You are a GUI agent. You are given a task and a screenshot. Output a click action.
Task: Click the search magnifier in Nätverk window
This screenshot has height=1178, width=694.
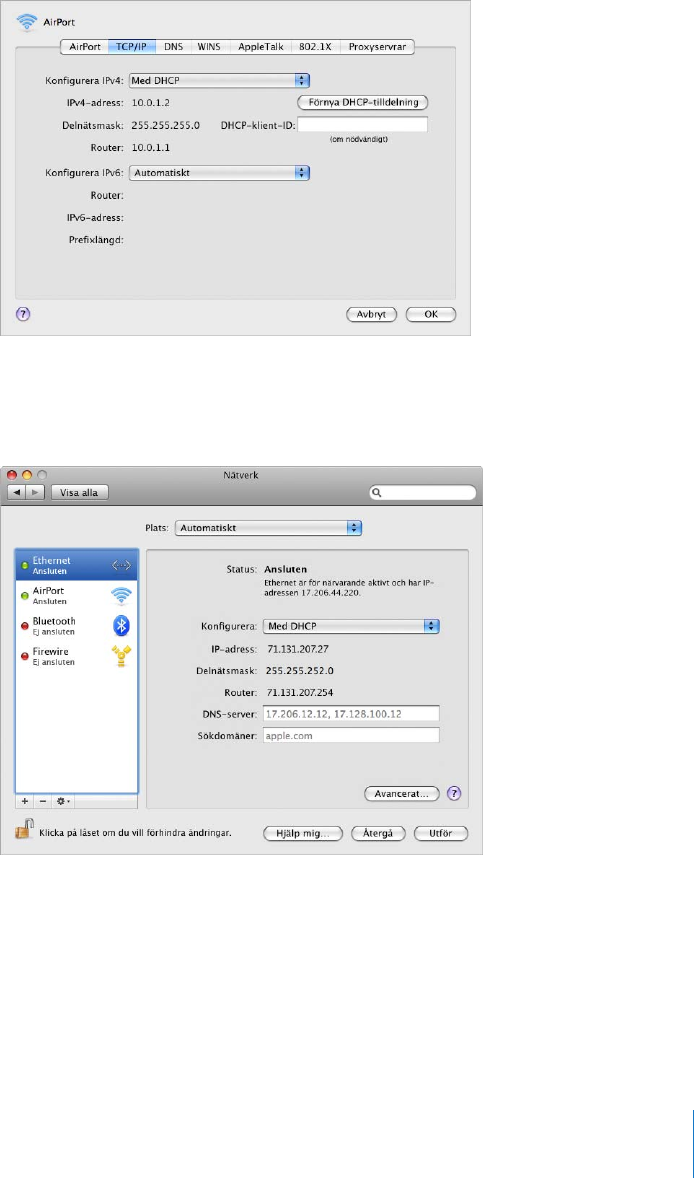click(x=378, y=493)
